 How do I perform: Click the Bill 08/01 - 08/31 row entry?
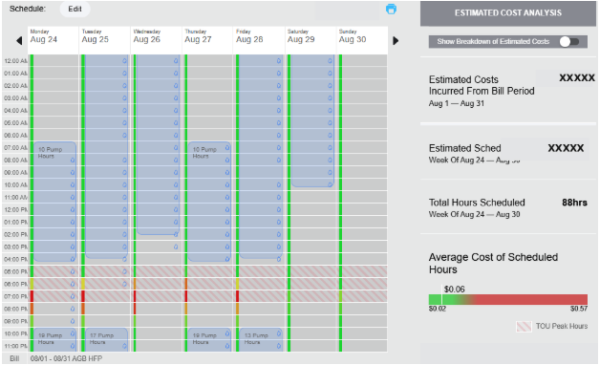coord(195,358)
